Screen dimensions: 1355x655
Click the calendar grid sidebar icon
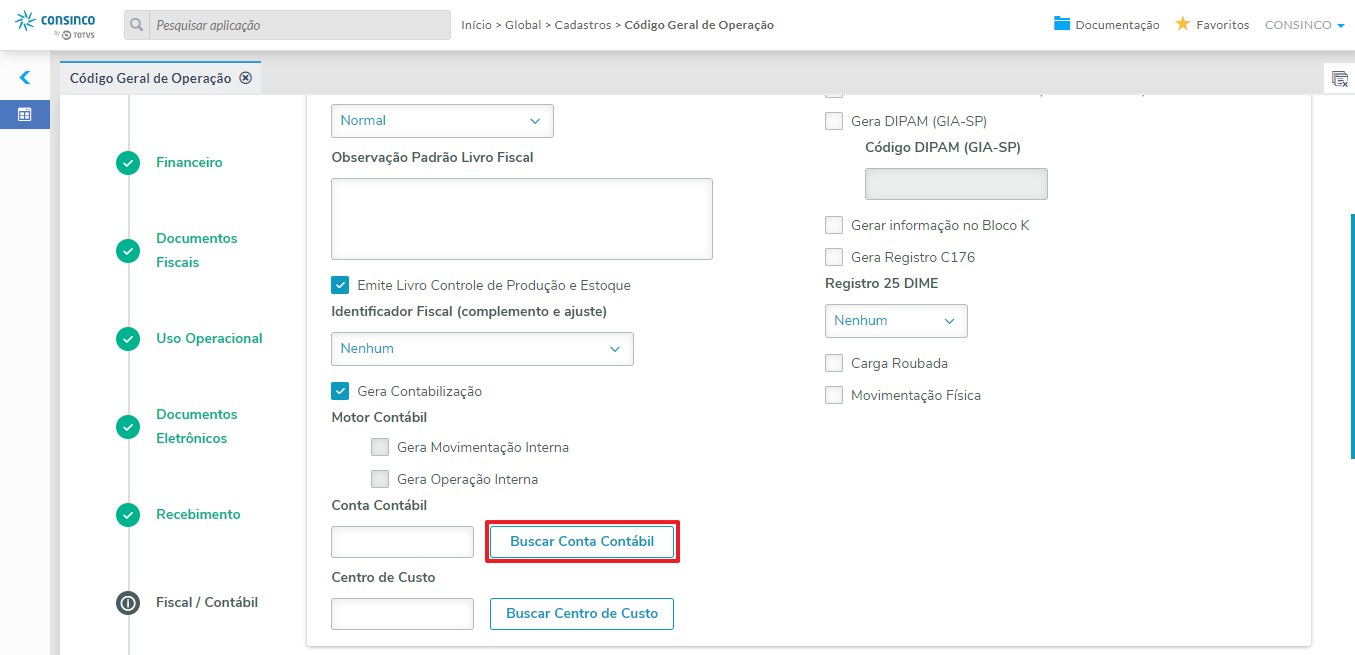point(25,114)
